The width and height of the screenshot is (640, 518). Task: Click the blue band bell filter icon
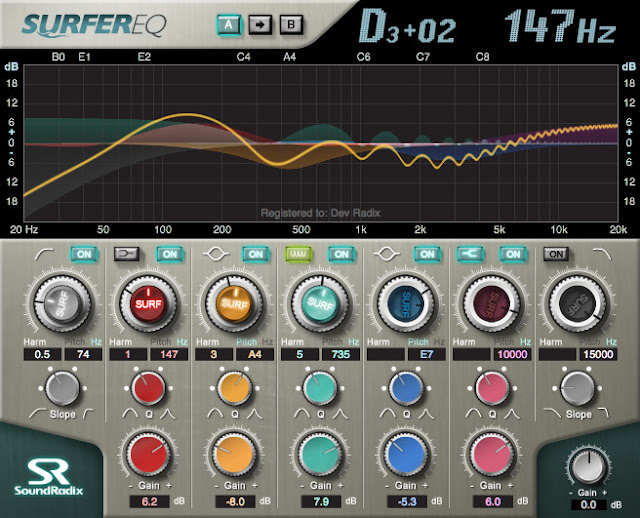pyautogui.click(x=387, y=254)
